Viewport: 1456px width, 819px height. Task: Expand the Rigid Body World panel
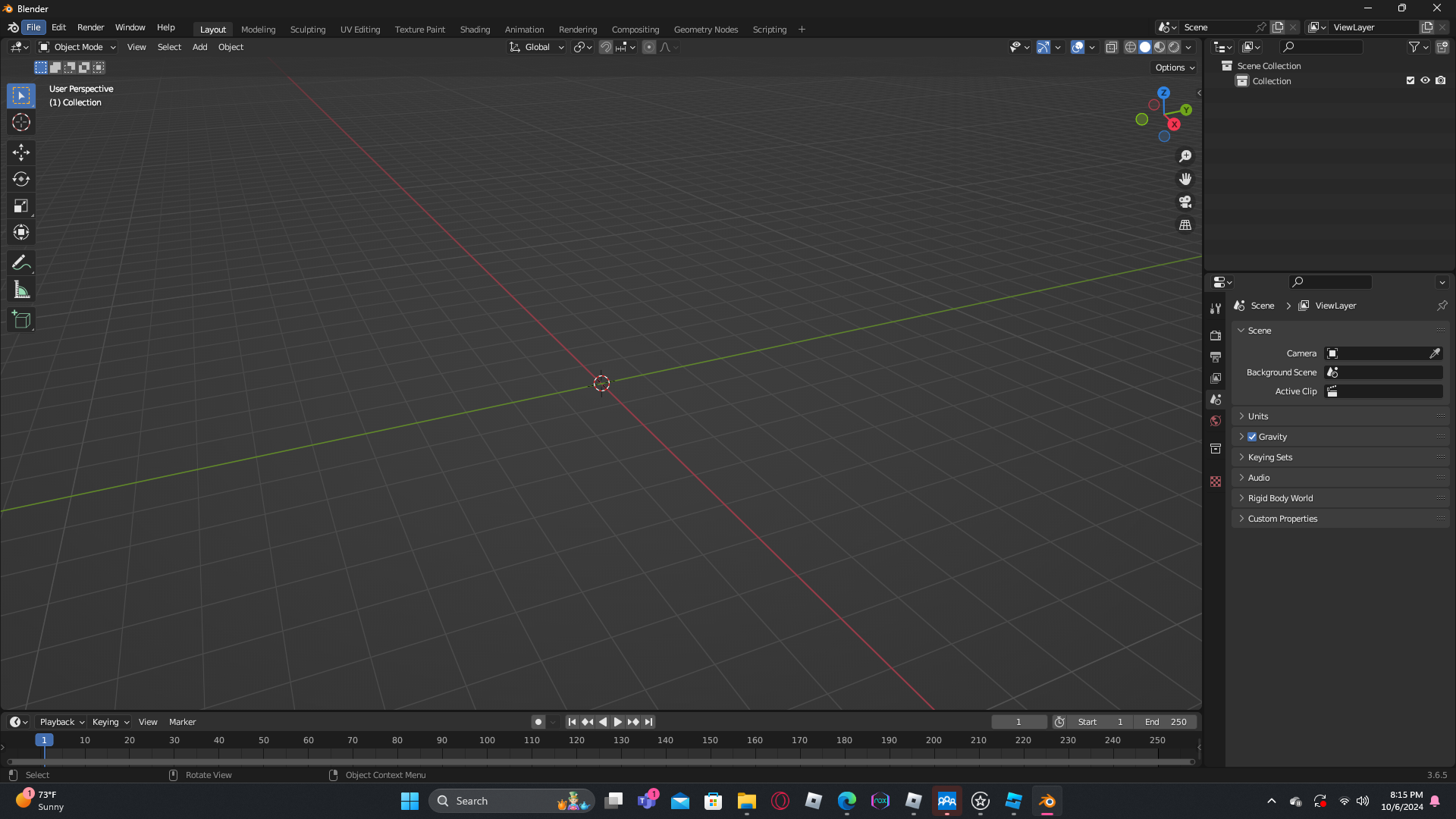[1280, 498]
